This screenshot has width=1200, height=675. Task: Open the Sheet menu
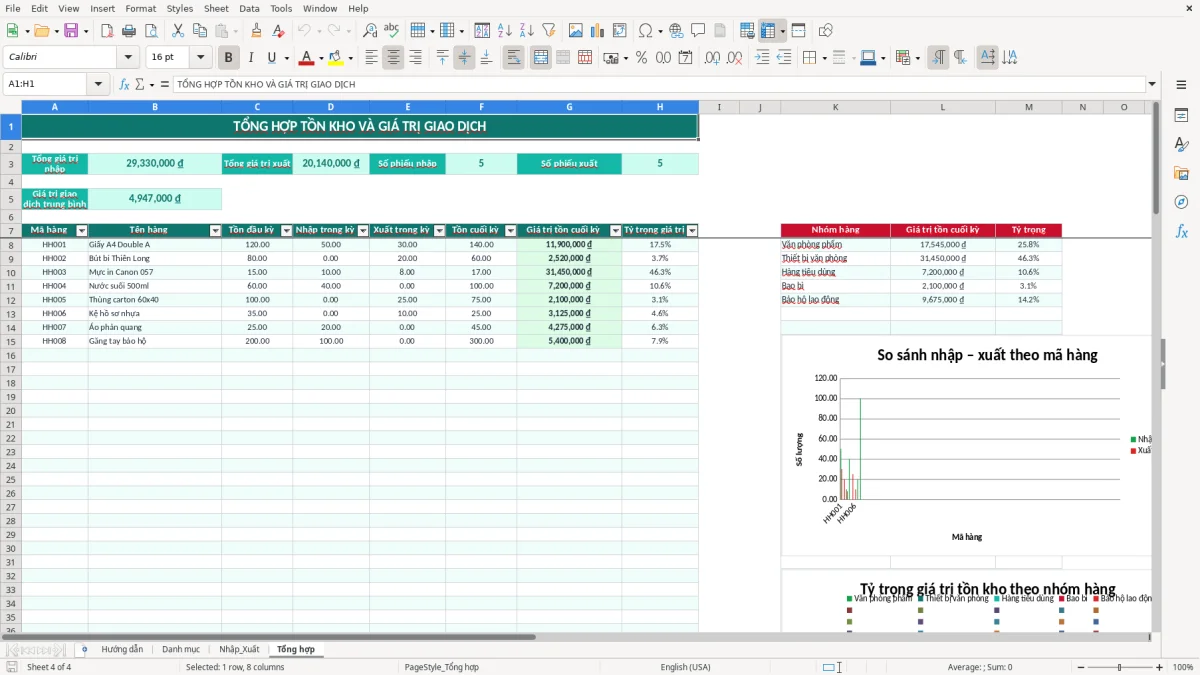[216, 8]
